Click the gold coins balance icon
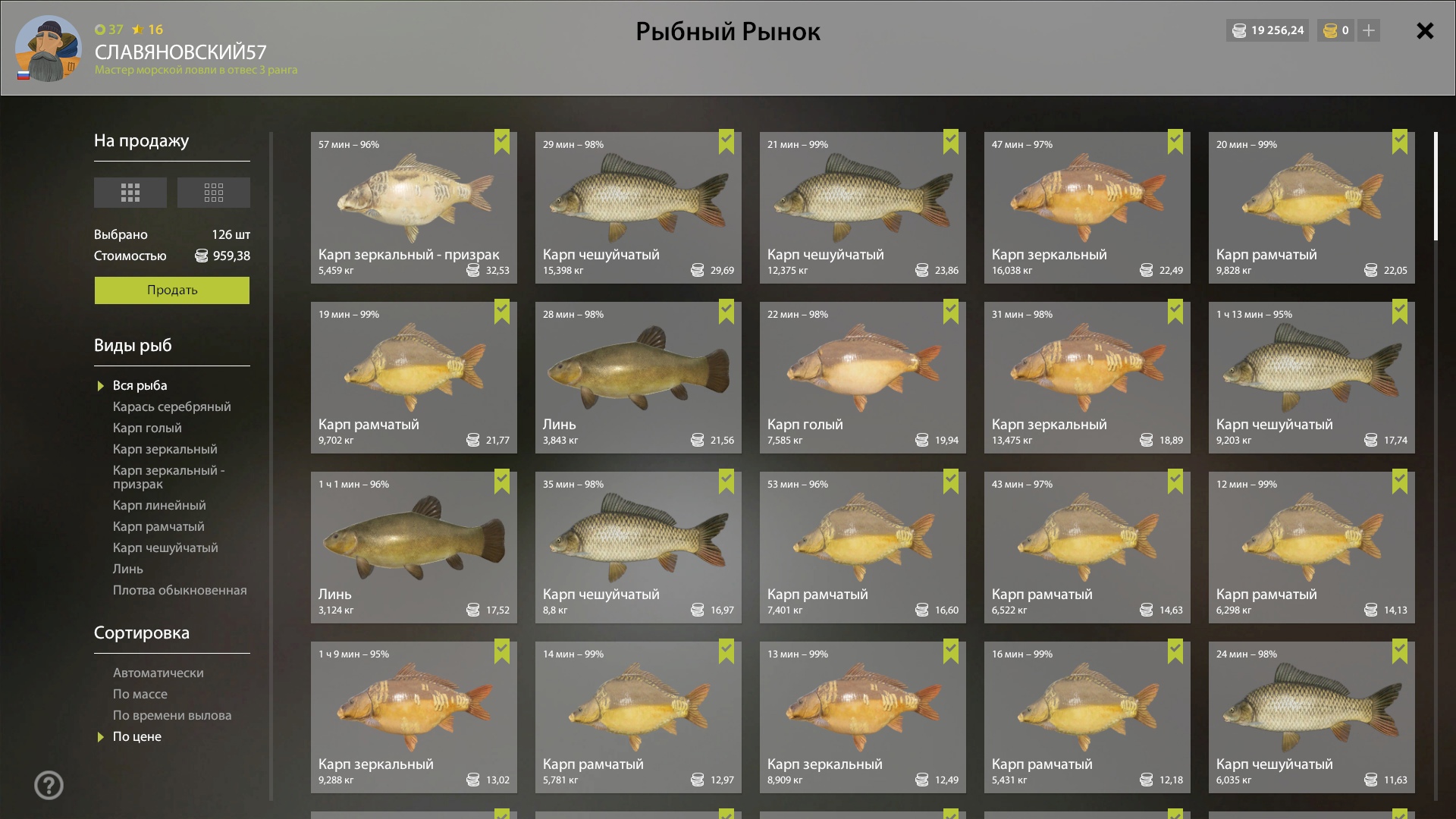Screen dimensions: 1456x819 coord(1330,30)
